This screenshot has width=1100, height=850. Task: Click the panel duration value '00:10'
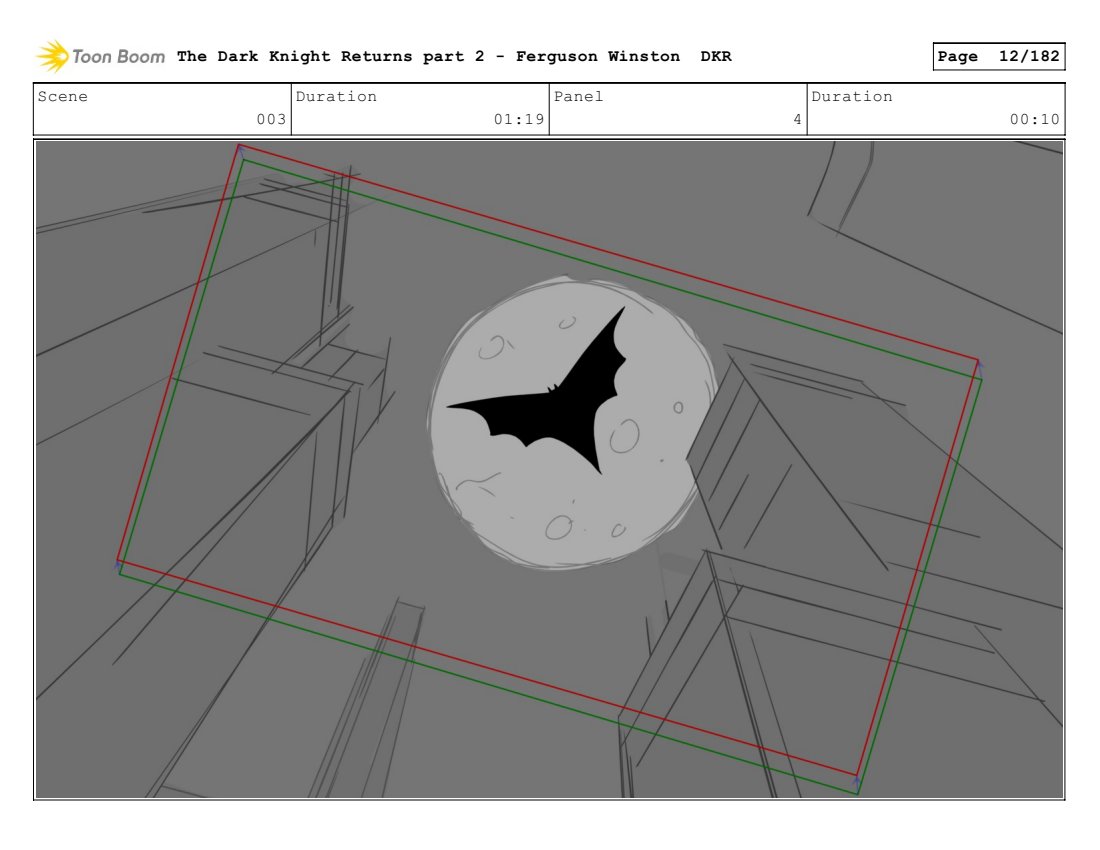pos(1035,119)
